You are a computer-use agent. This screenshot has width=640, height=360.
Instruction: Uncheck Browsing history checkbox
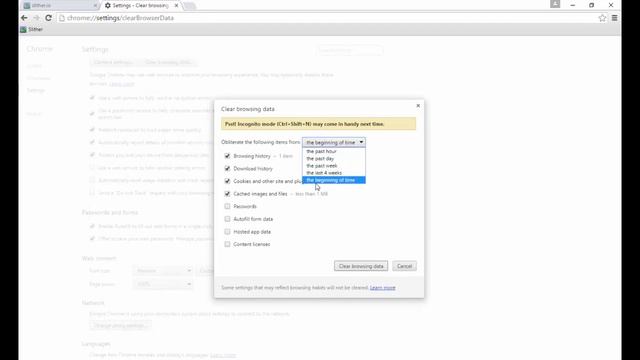pos(227,156)
